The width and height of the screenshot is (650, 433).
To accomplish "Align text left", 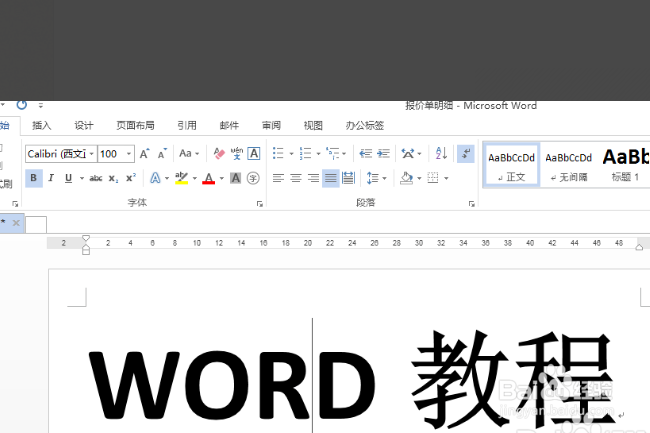I will pos(278,178).
